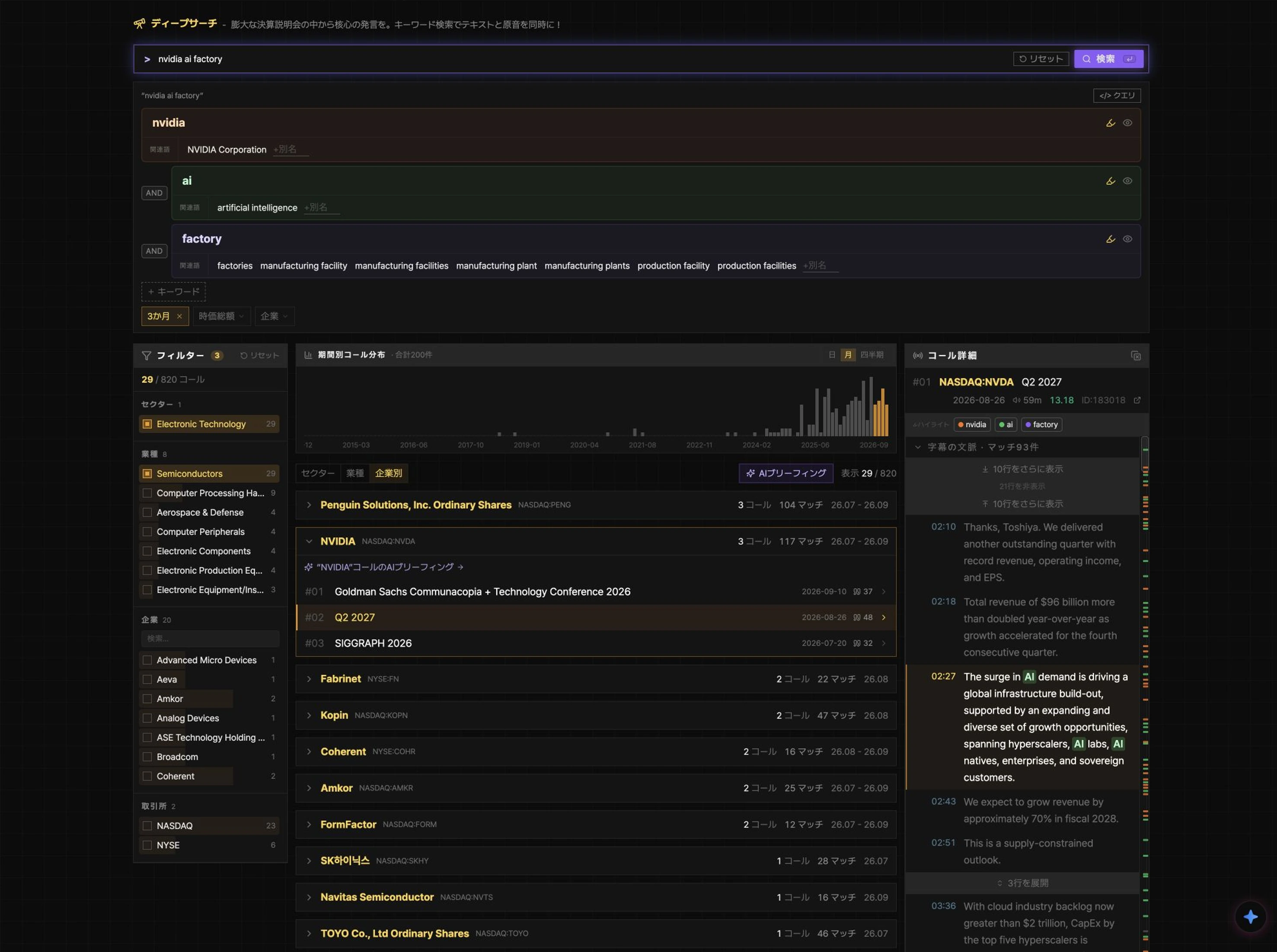Viewport: 1277px width, 952px height.
Task: Click the highlighter icon on factory keyword
Action: pyautogui.click(x=1111, y=239)
